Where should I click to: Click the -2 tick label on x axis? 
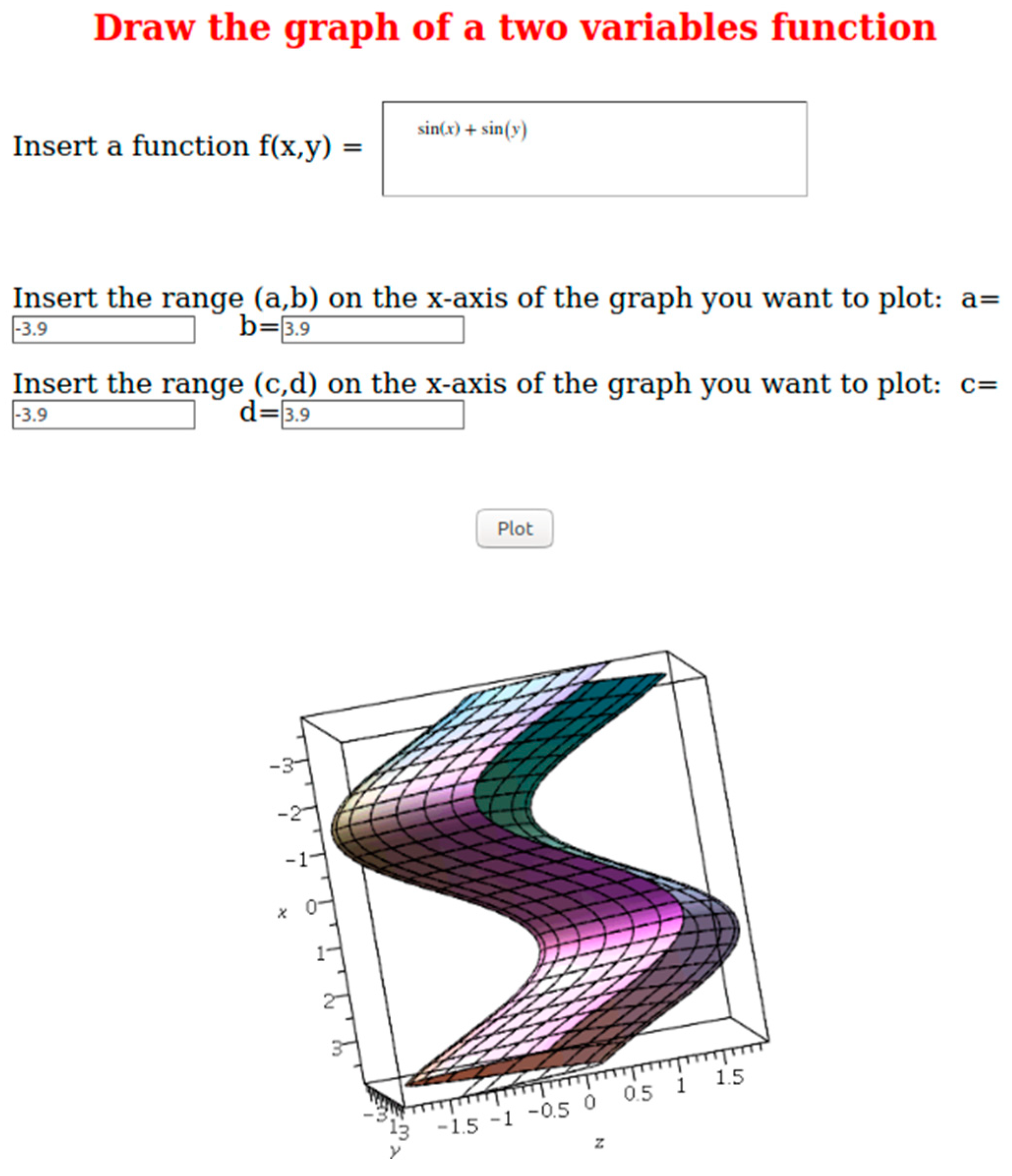[289, 814]
